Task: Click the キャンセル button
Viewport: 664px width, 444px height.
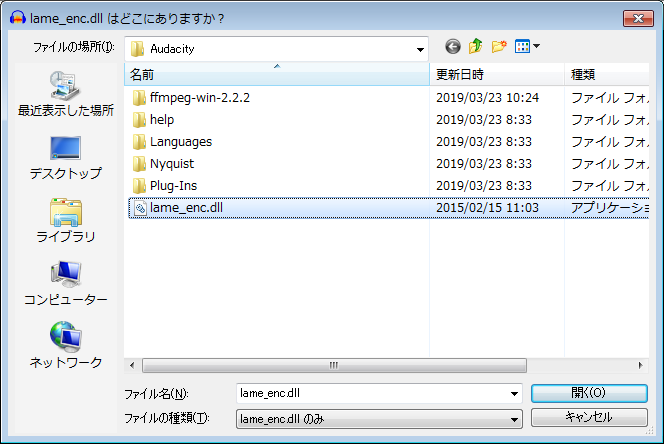Action: coord(589,417)
